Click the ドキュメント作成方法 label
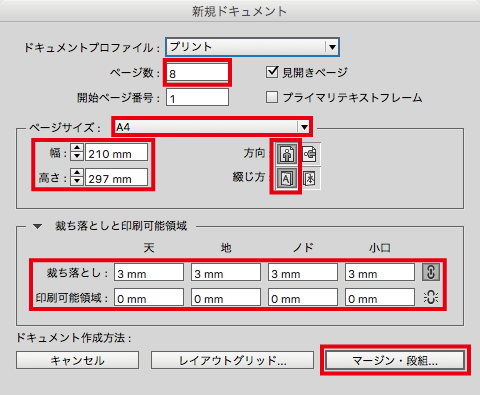 tap(74, 338)
